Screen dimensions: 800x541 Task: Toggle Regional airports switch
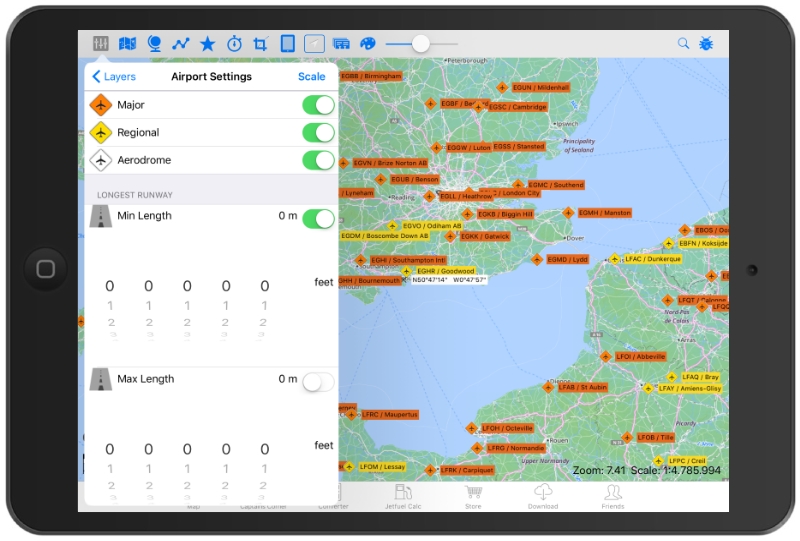[x=318, y=133]
